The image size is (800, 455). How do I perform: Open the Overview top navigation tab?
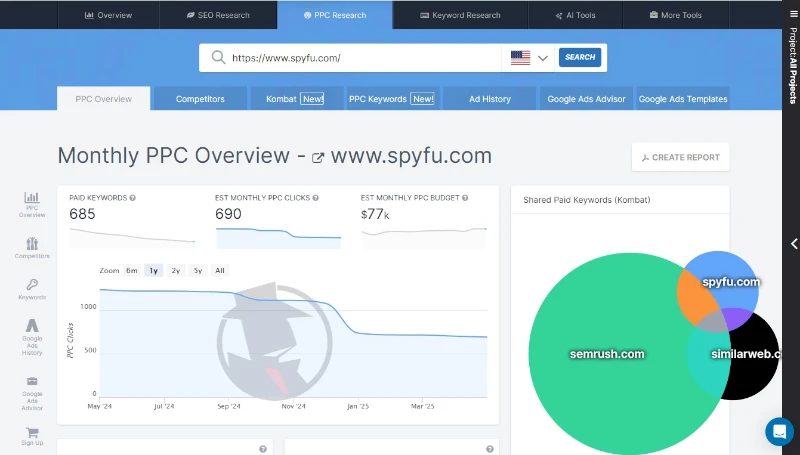[x=108, y=15]
